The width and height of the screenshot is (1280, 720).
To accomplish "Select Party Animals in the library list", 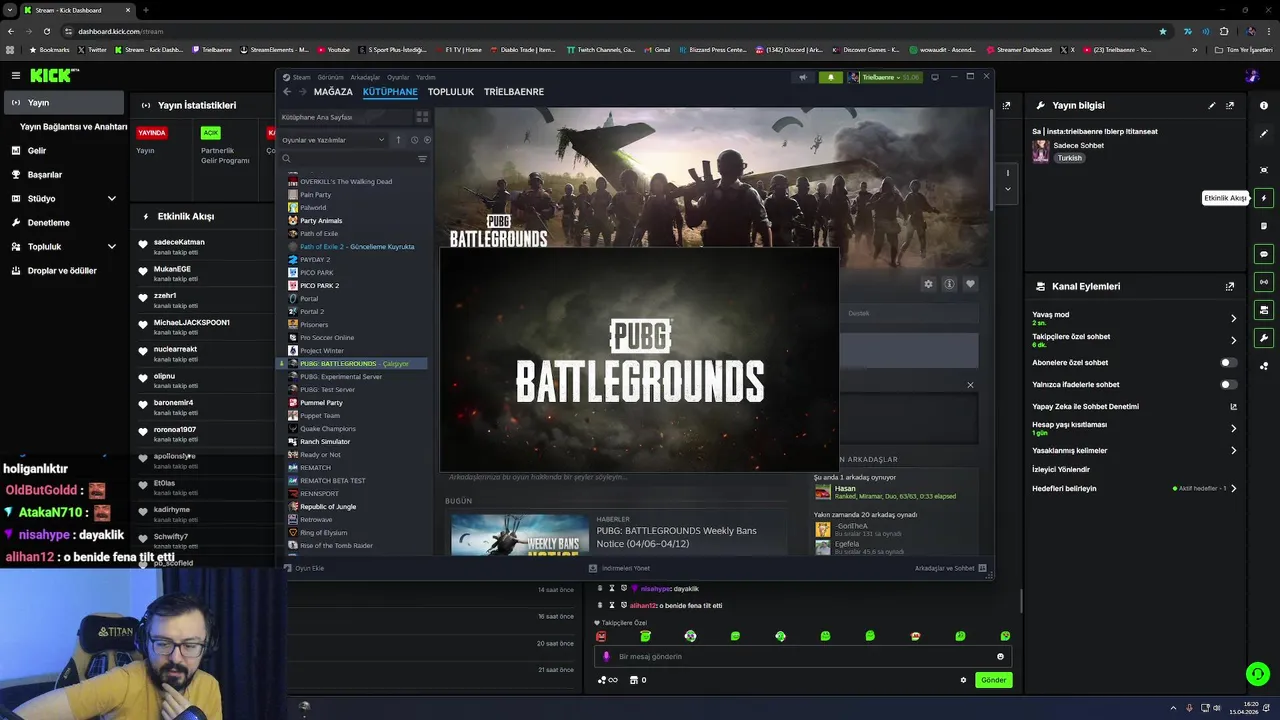I will (321, 220).
